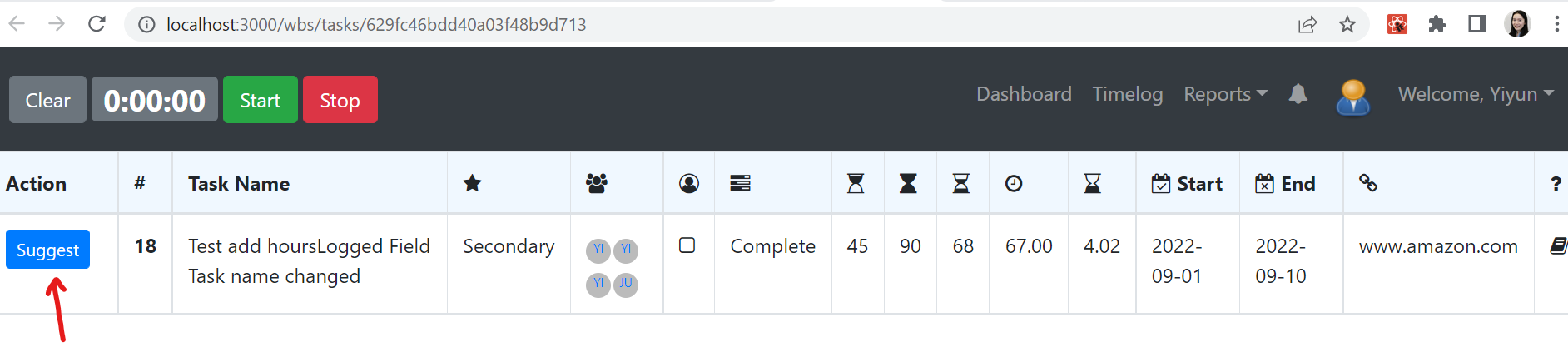
Task: Click the star priority column header icon
Action: click(x=472, y=183)
